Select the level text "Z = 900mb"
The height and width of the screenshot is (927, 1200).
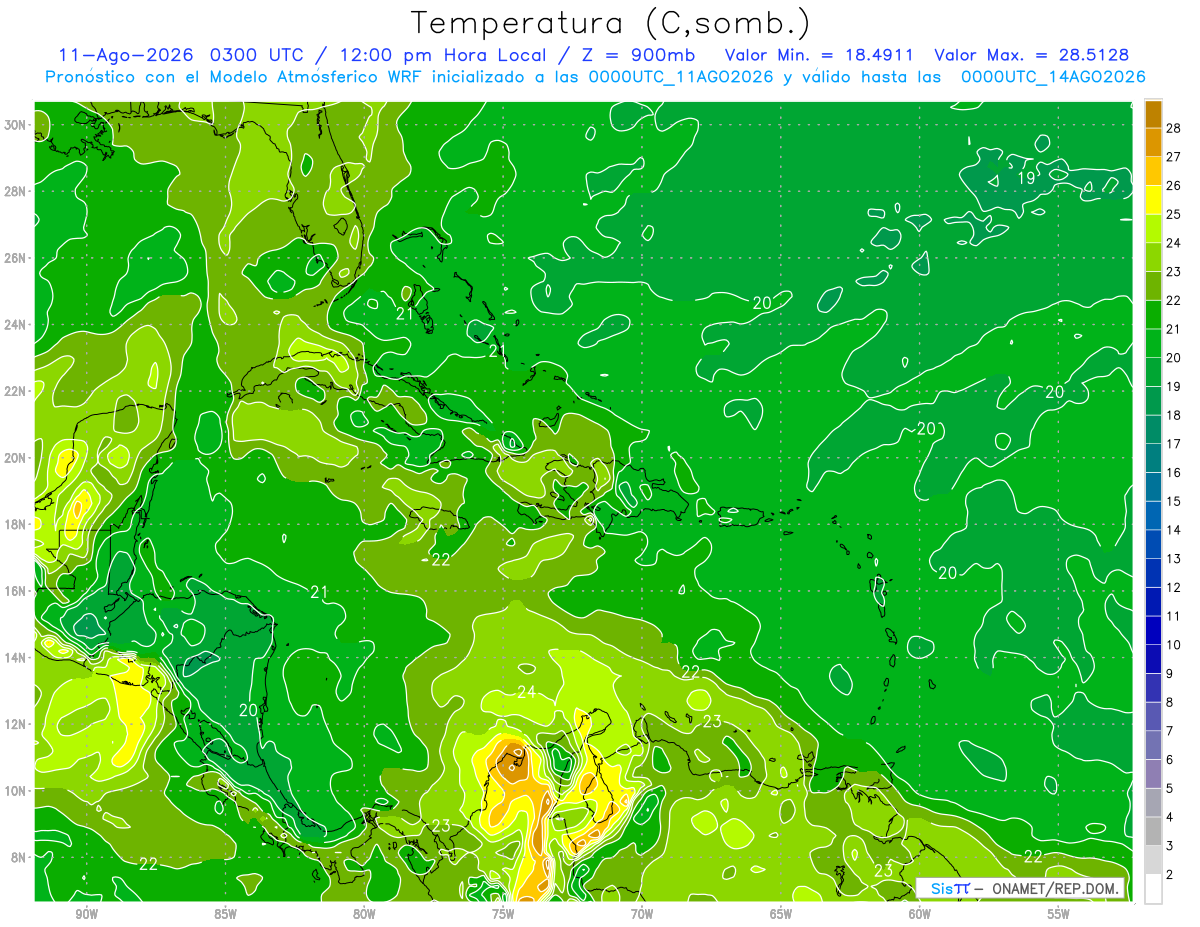point(639,55)
